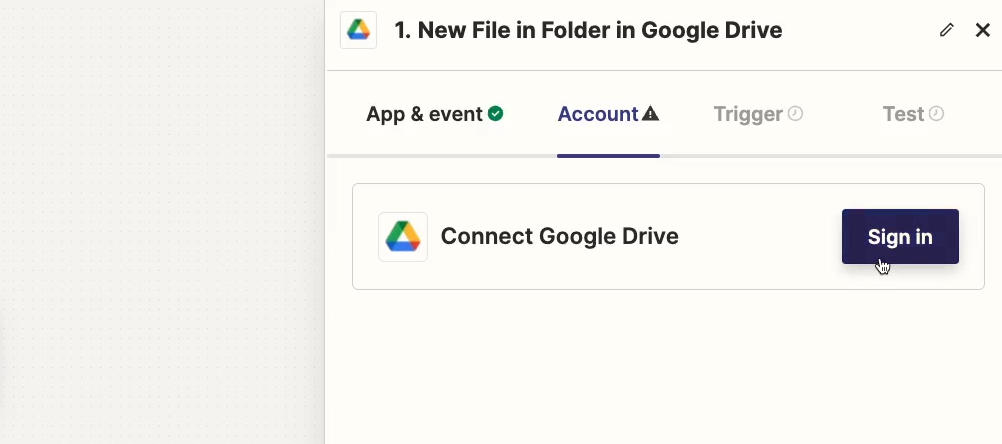Click the clock icon next to Test
This screenshot has height=444, width=1002.
click(x=936, y=114)
